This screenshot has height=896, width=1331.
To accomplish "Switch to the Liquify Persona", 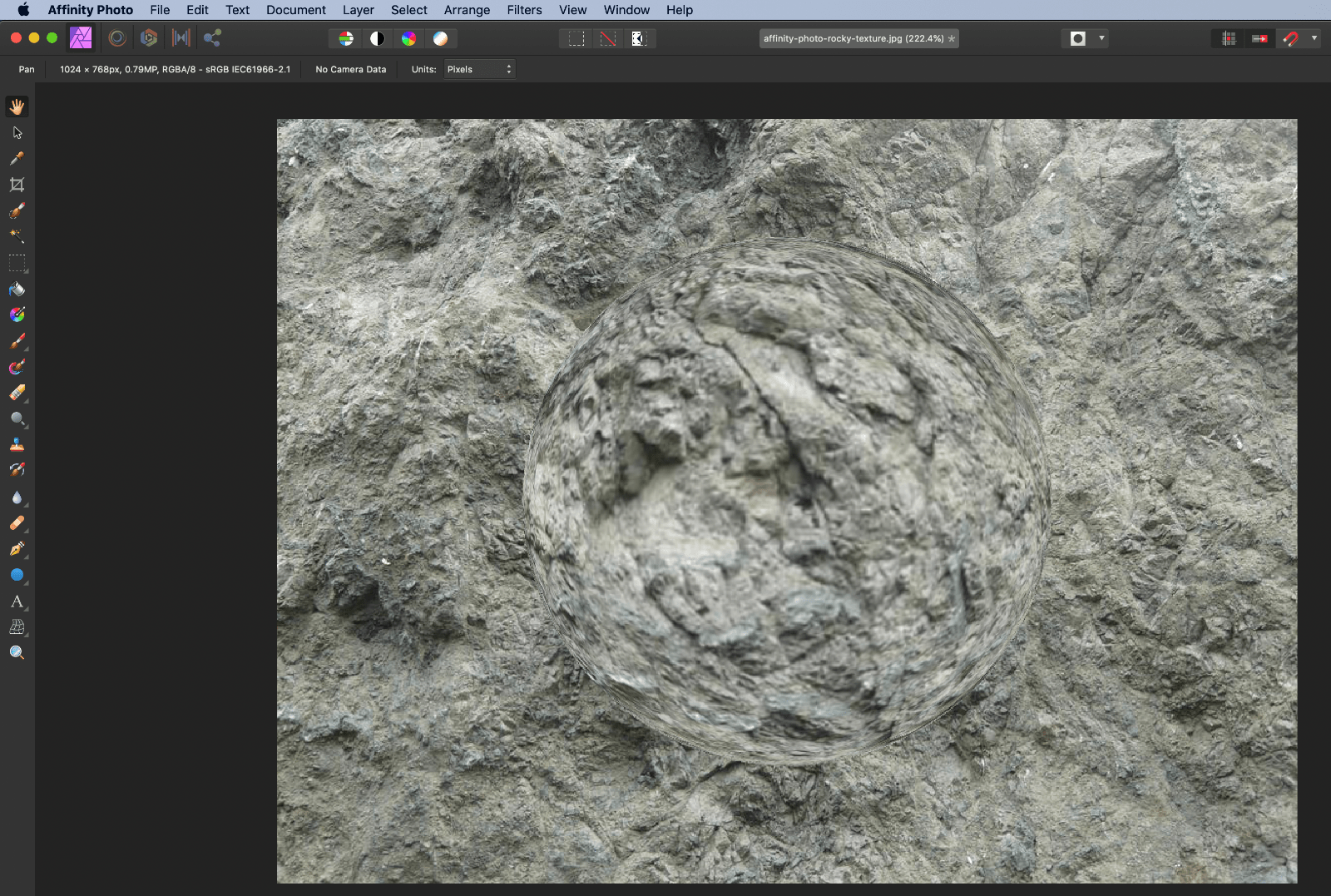I will (x=117, y=38).
